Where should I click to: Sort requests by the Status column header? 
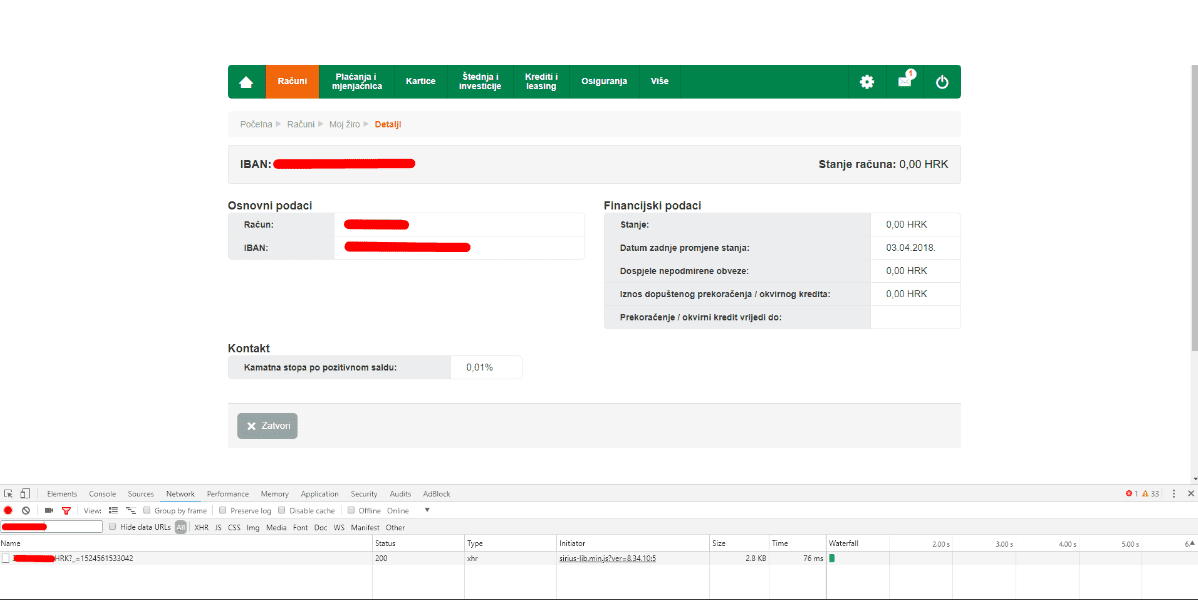pos(419,543)
